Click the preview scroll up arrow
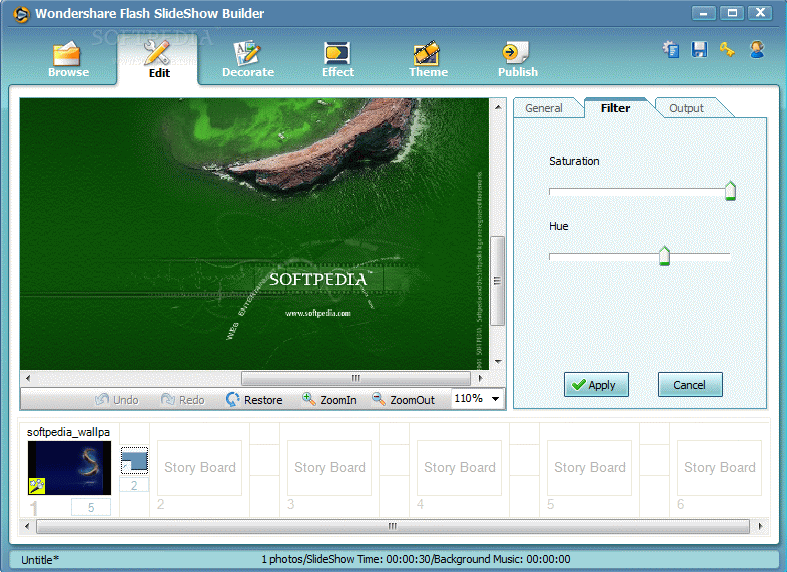Viewport: 787px width, 572px height. click(x=497, y=107)
